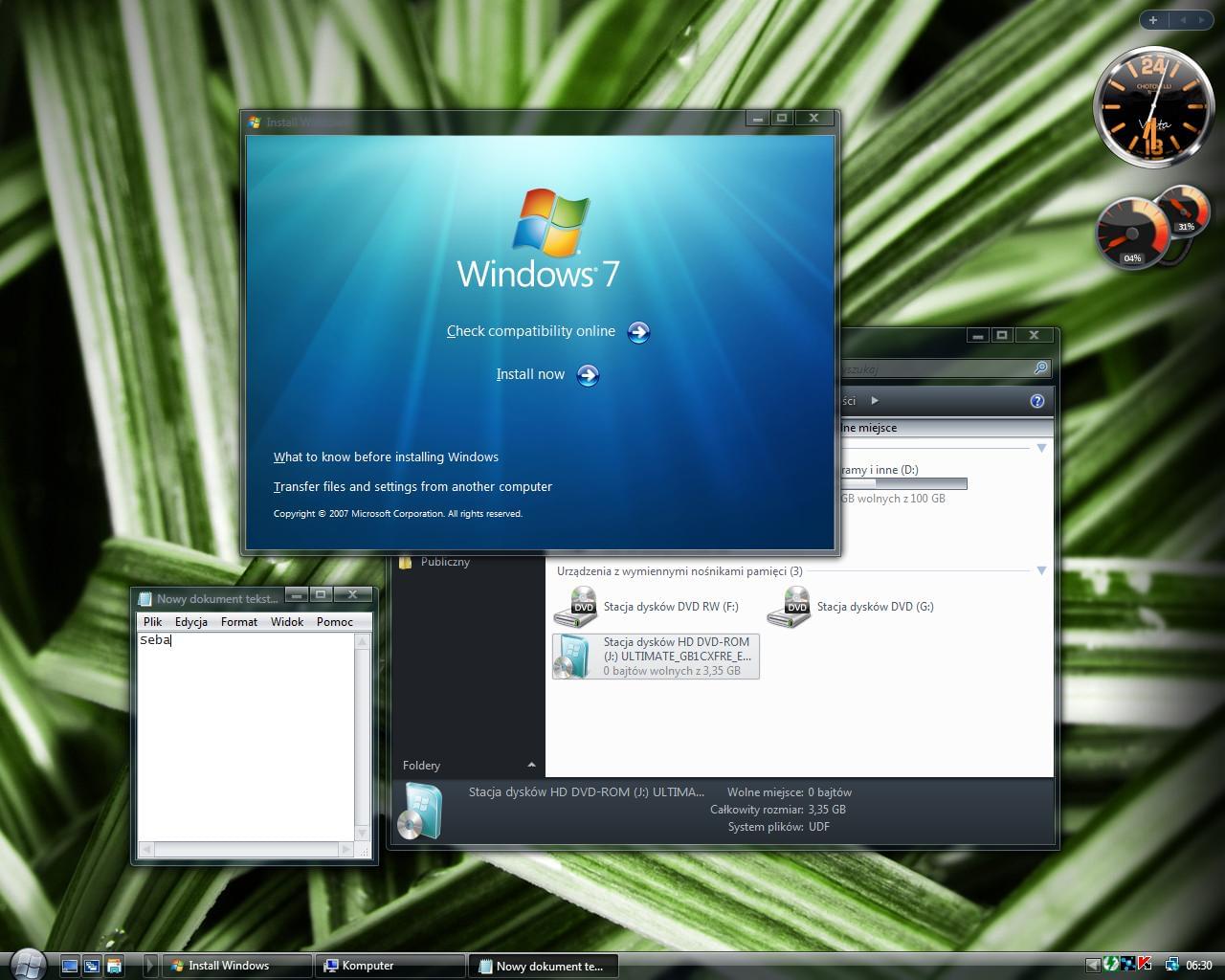
Task: Open the Plik menu in Notepad
Action: pyautogui.click(x=152, y=621)
